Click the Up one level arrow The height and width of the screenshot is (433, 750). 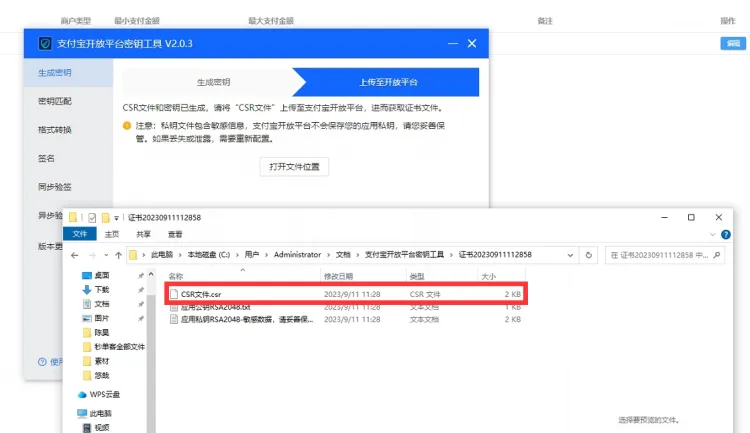[x=119, y=255]
